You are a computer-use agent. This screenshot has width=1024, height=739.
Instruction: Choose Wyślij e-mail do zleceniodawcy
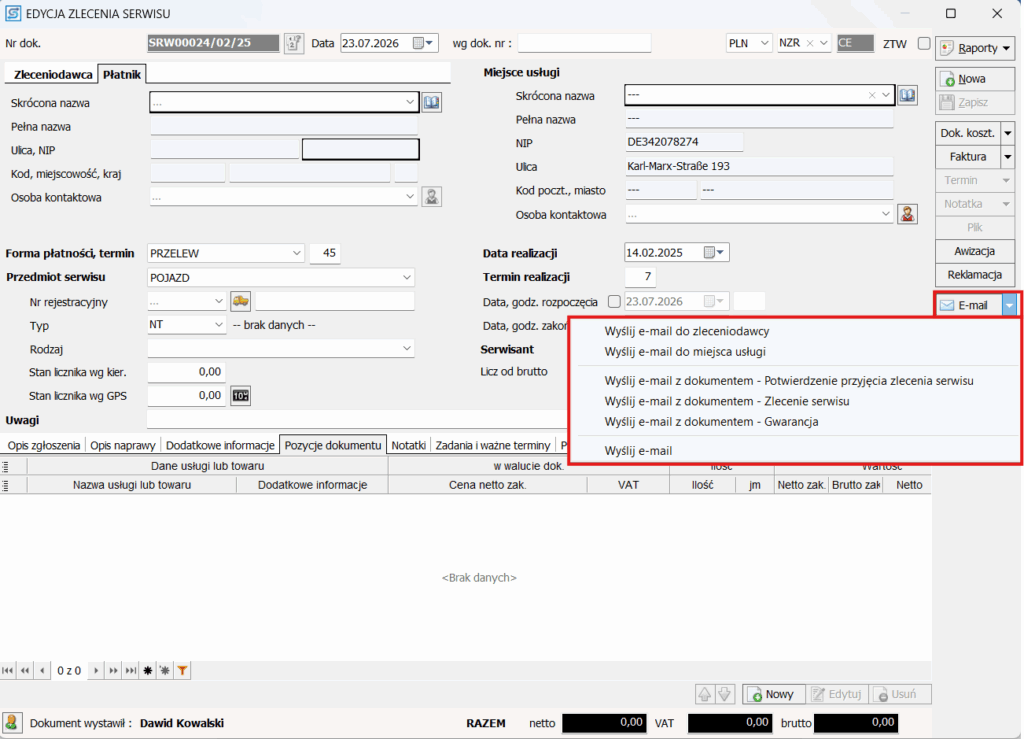pos(686,331)
